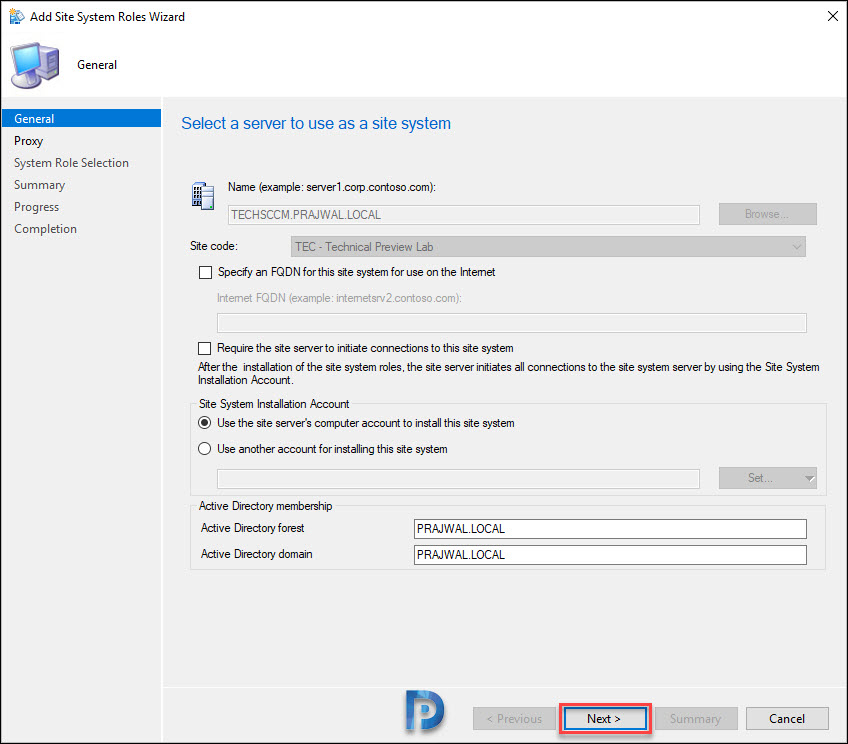The width and height of the screenshot is (848, 744).
Task: Go to the Proxy wizard step
Action: tap(28, 141)
